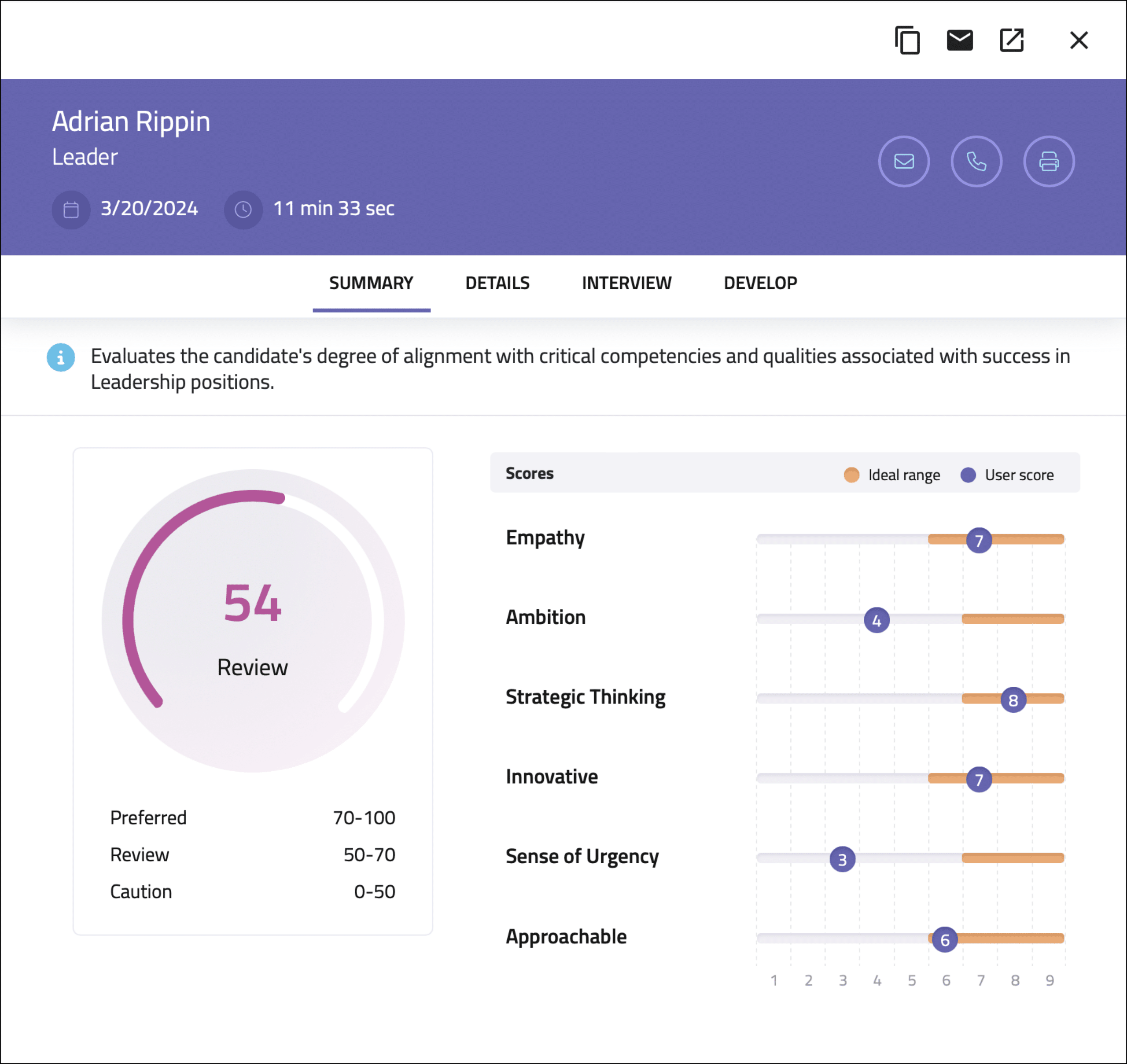Viewport: 1127px width, 1064px height.
Task: Click the circled print report icon
Action: (1049, 161)
